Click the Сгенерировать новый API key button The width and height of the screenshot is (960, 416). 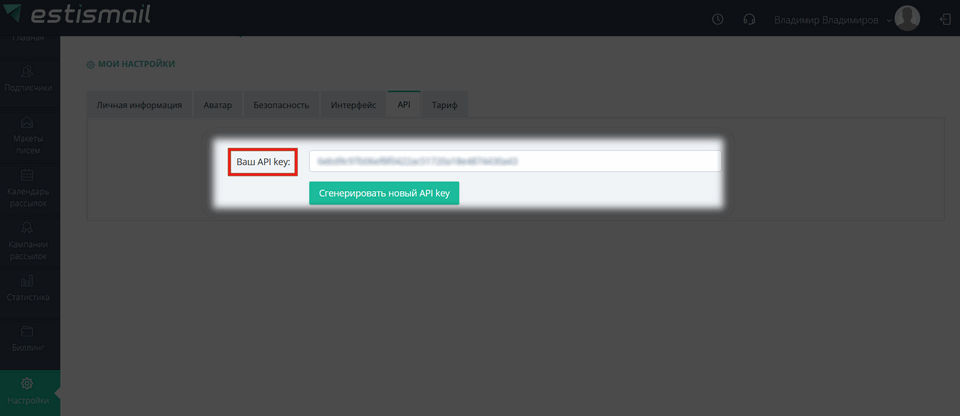click(x=384, y=193)
